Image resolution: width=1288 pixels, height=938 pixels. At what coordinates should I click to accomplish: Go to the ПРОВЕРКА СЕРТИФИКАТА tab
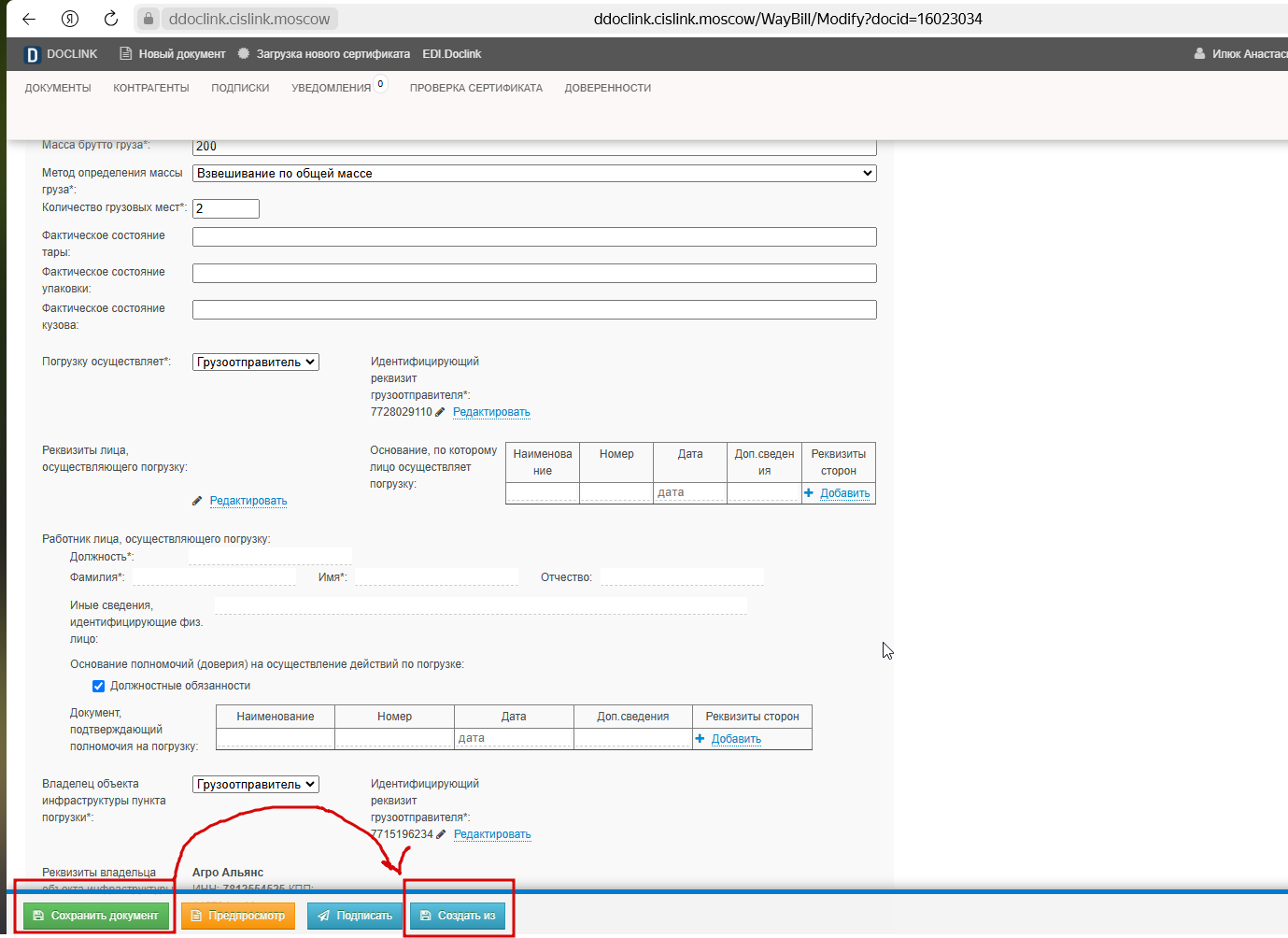click(476, 88)
